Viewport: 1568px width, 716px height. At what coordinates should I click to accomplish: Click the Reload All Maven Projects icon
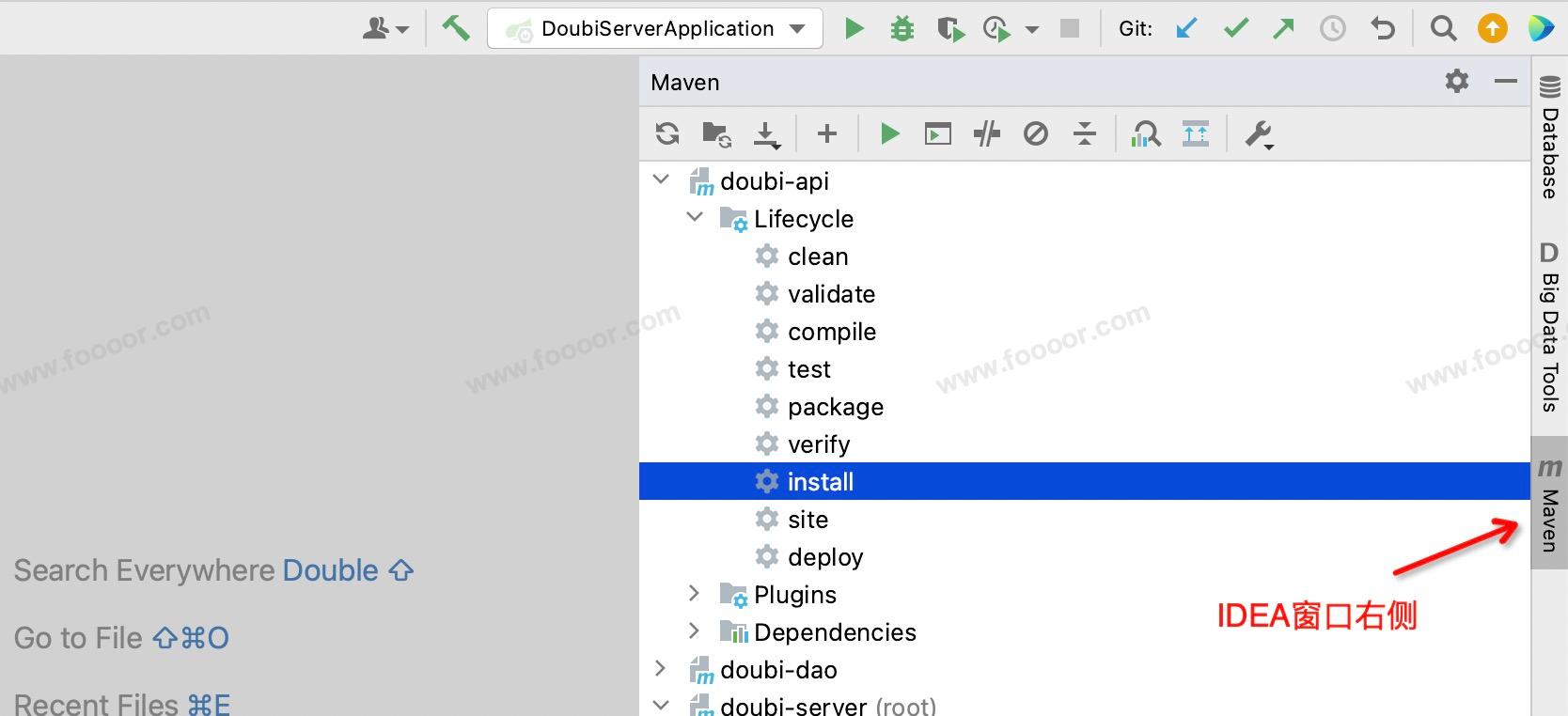coord(667,134)
